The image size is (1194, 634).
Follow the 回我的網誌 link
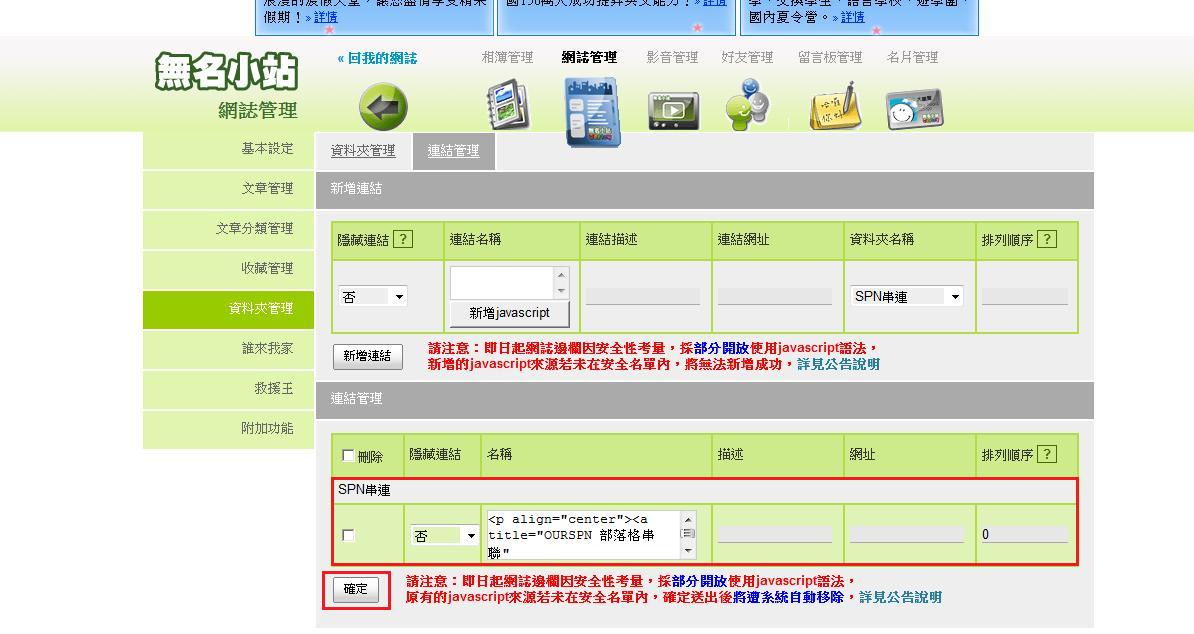click(377, 58)
